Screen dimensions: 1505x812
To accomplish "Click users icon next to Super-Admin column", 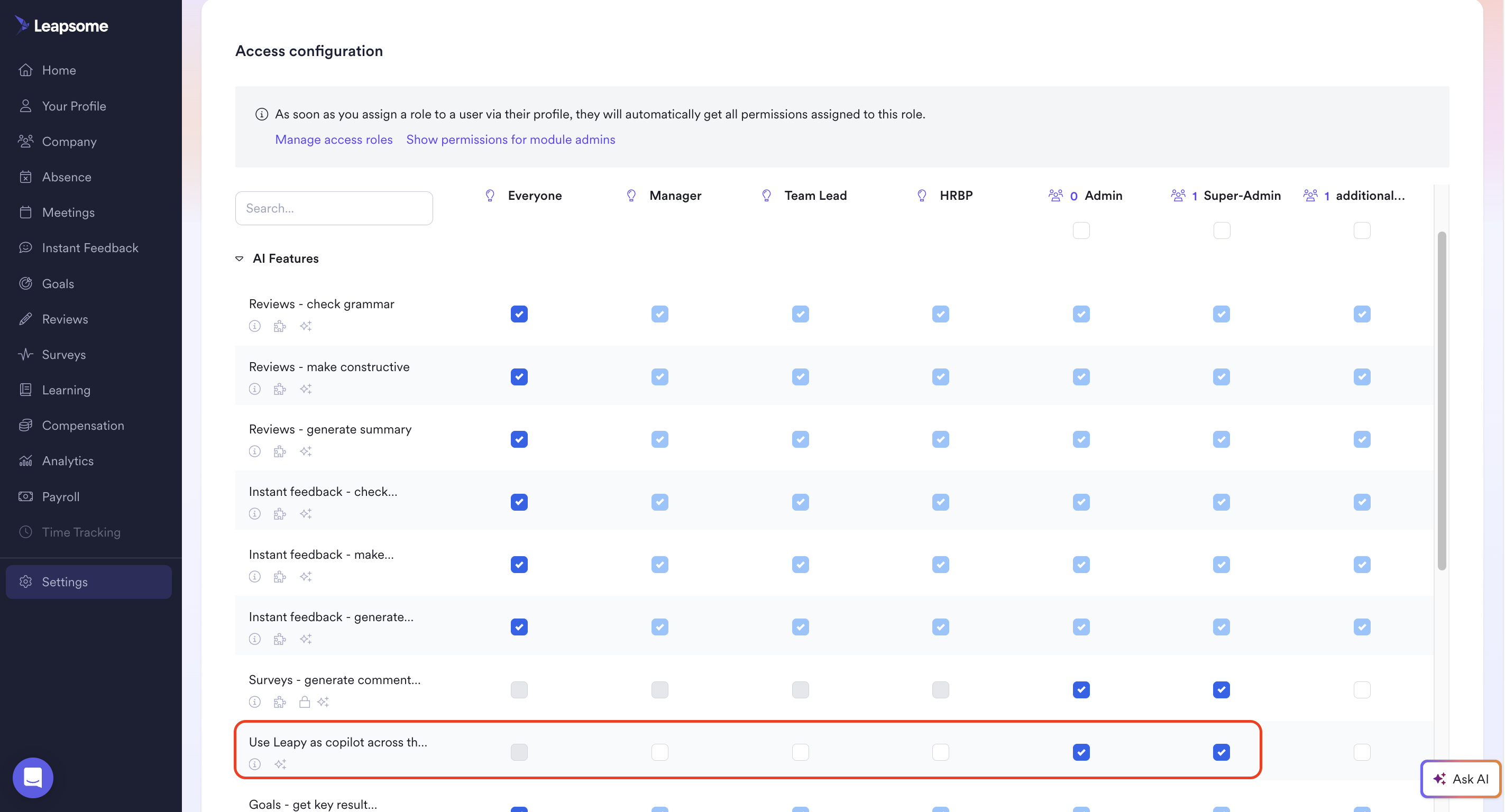I will pos(1178,195).
